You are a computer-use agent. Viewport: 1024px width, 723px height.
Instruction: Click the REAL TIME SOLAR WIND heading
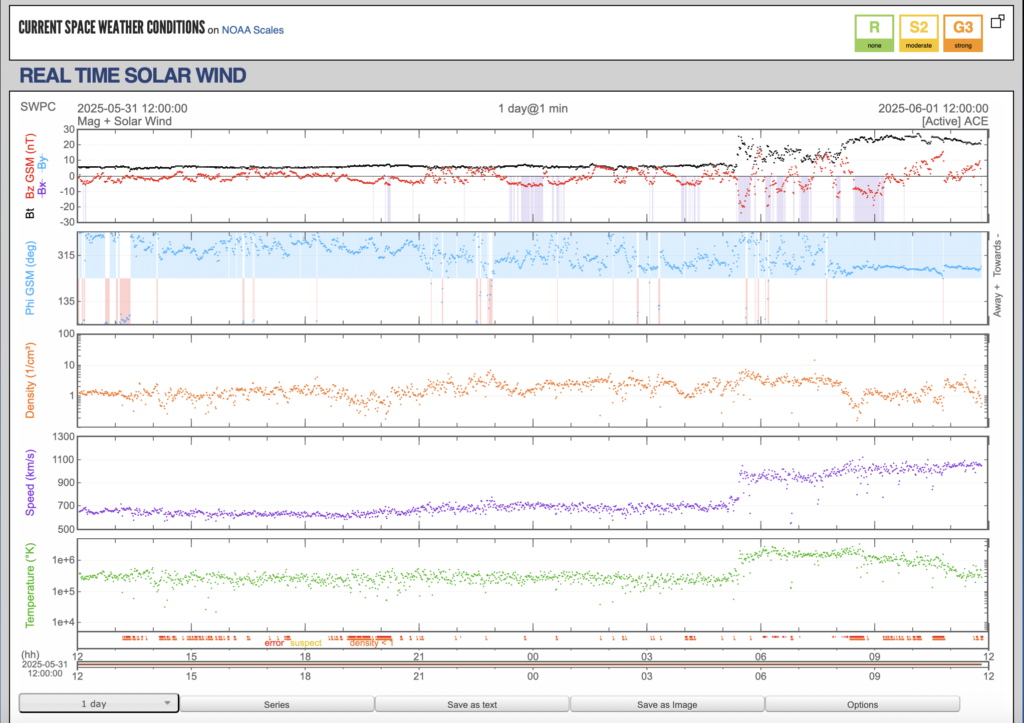[133, 76]
